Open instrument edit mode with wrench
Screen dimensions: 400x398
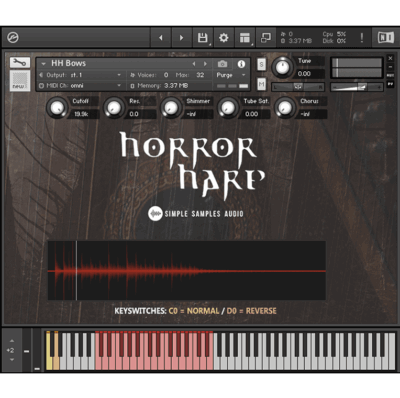(20, 62)
